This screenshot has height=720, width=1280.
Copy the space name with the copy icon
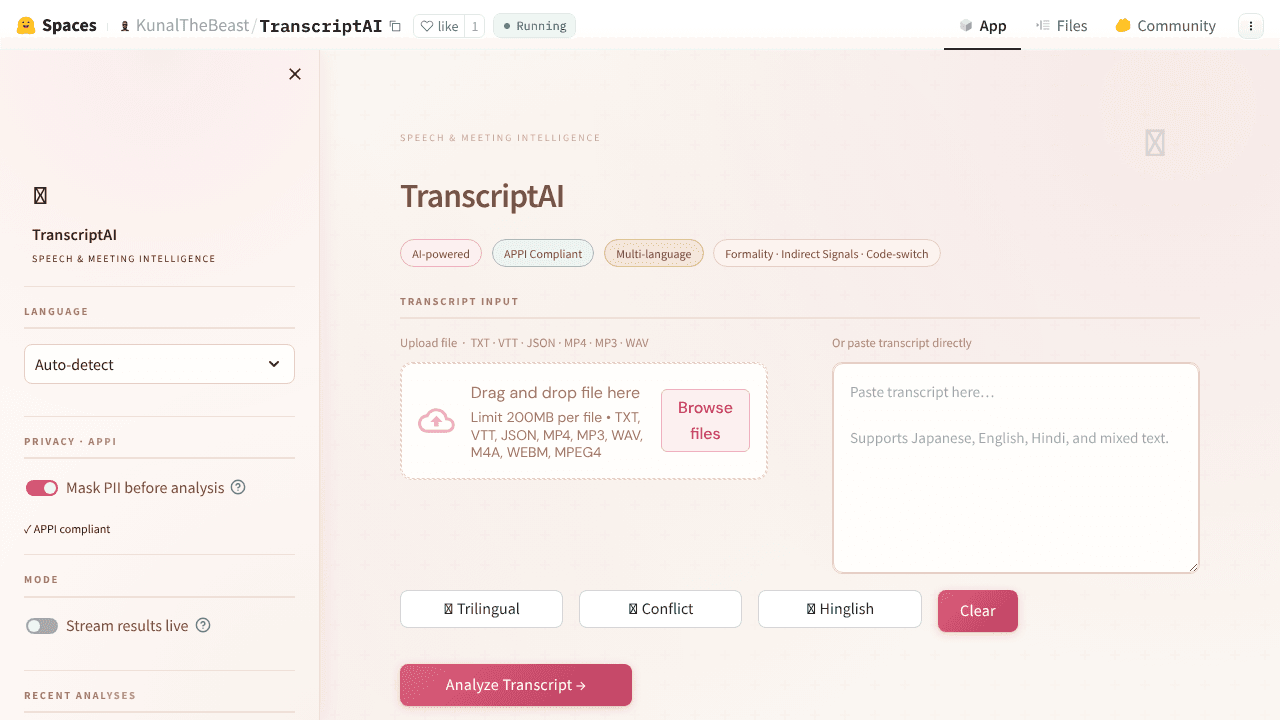[x=395, y=26]
